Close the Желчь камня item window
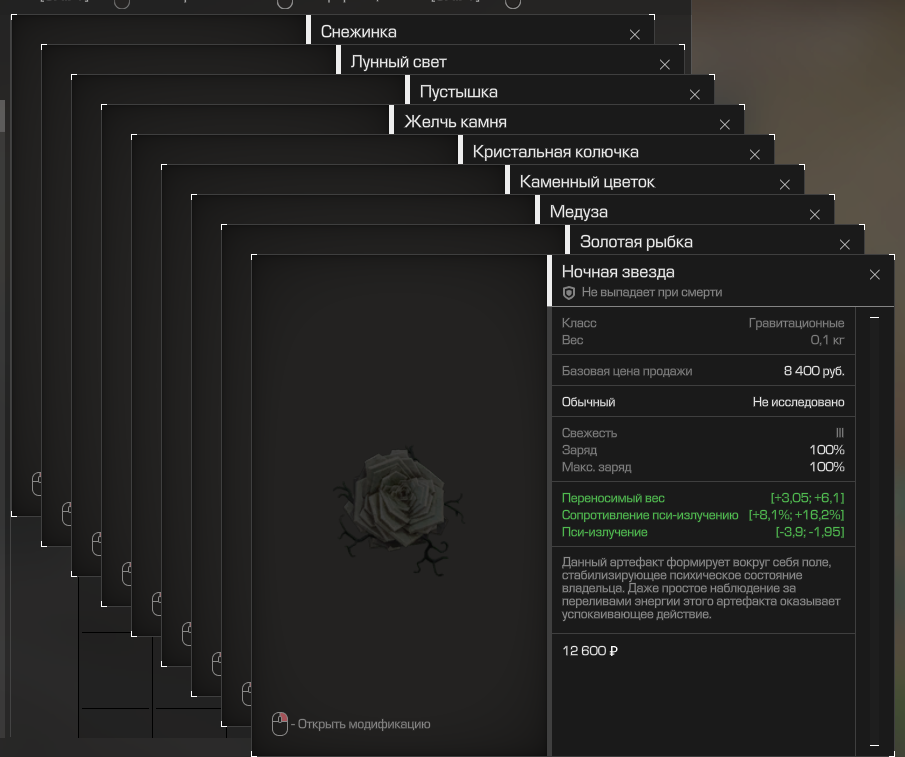The height and width of the screenshot is (757, 905). (725, 125)
